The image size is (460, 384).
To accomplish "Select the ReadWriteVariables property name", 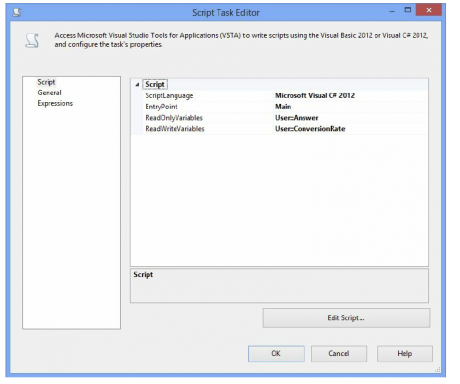I will [175, 129].
